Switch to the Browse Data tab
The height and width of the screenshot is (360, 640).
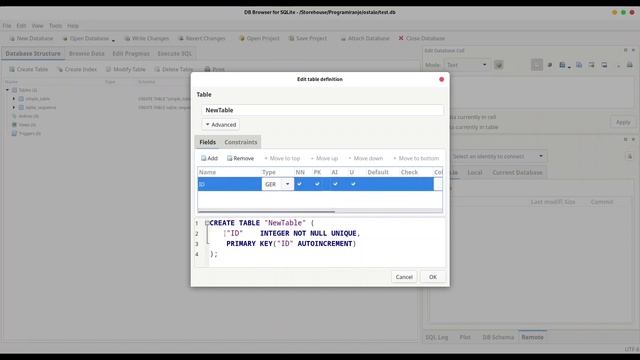(87, 53)
